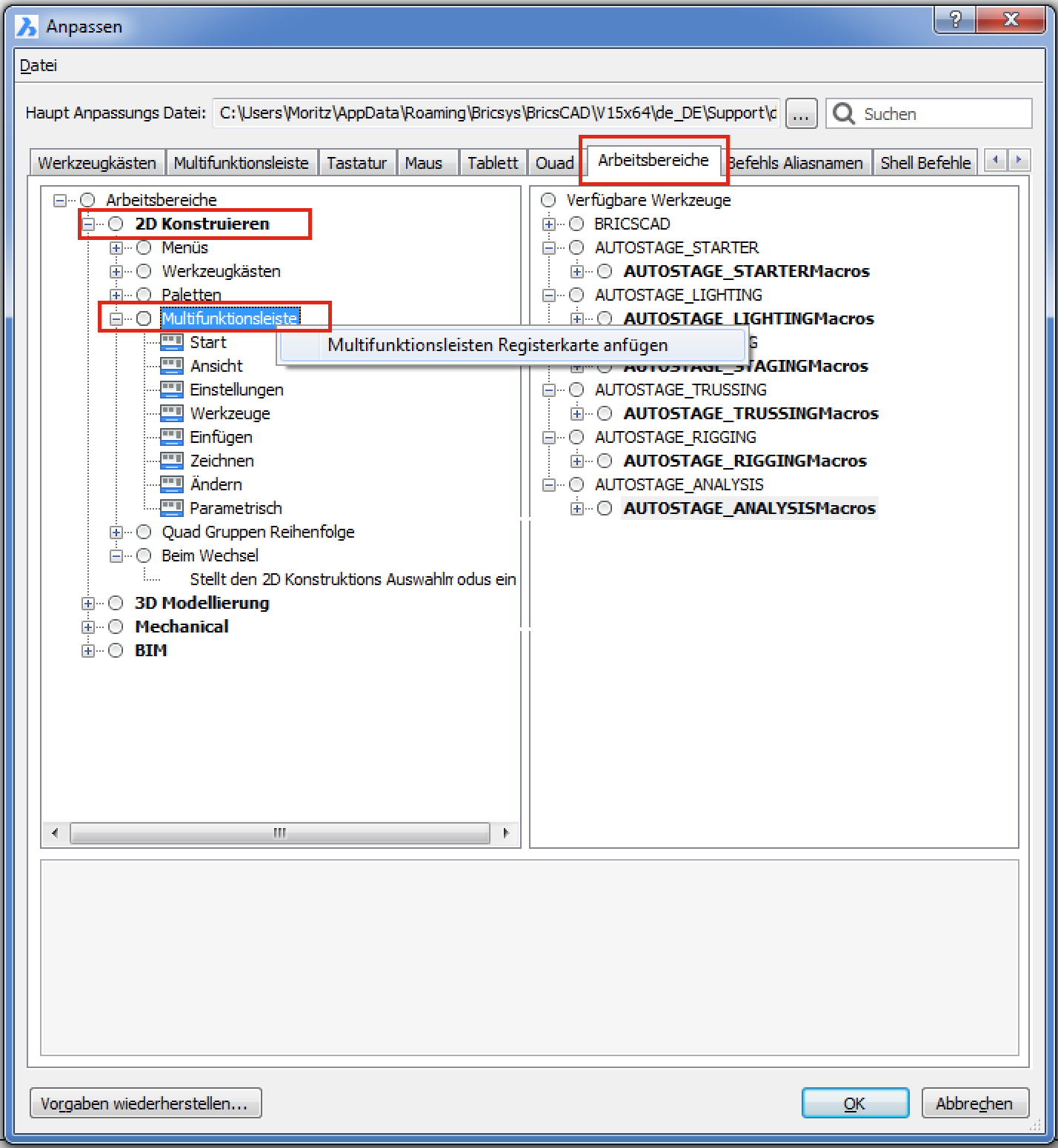
Task: Click Vorgaben wiederherstellen button
Action: (x=145, y=1102)
